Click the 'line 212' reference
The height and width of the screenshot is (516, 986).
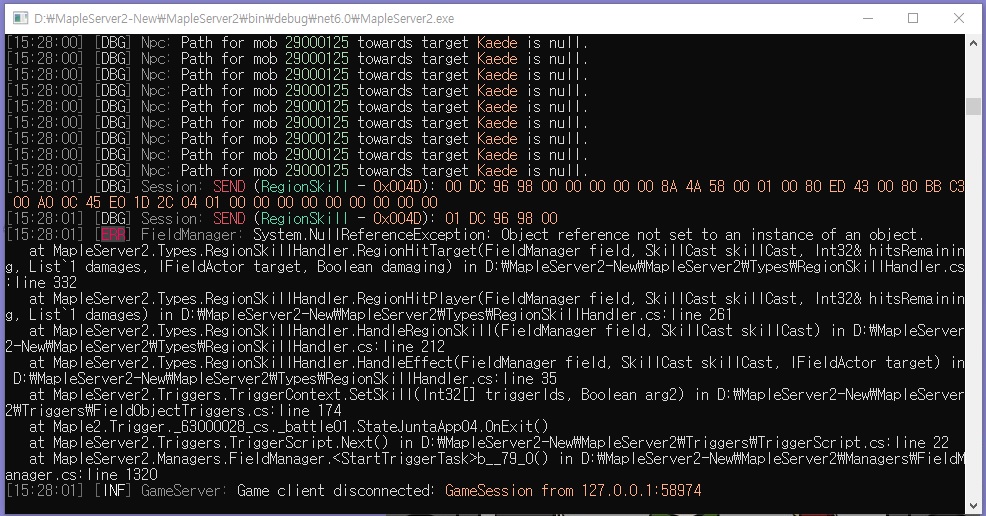coord(413,347)
